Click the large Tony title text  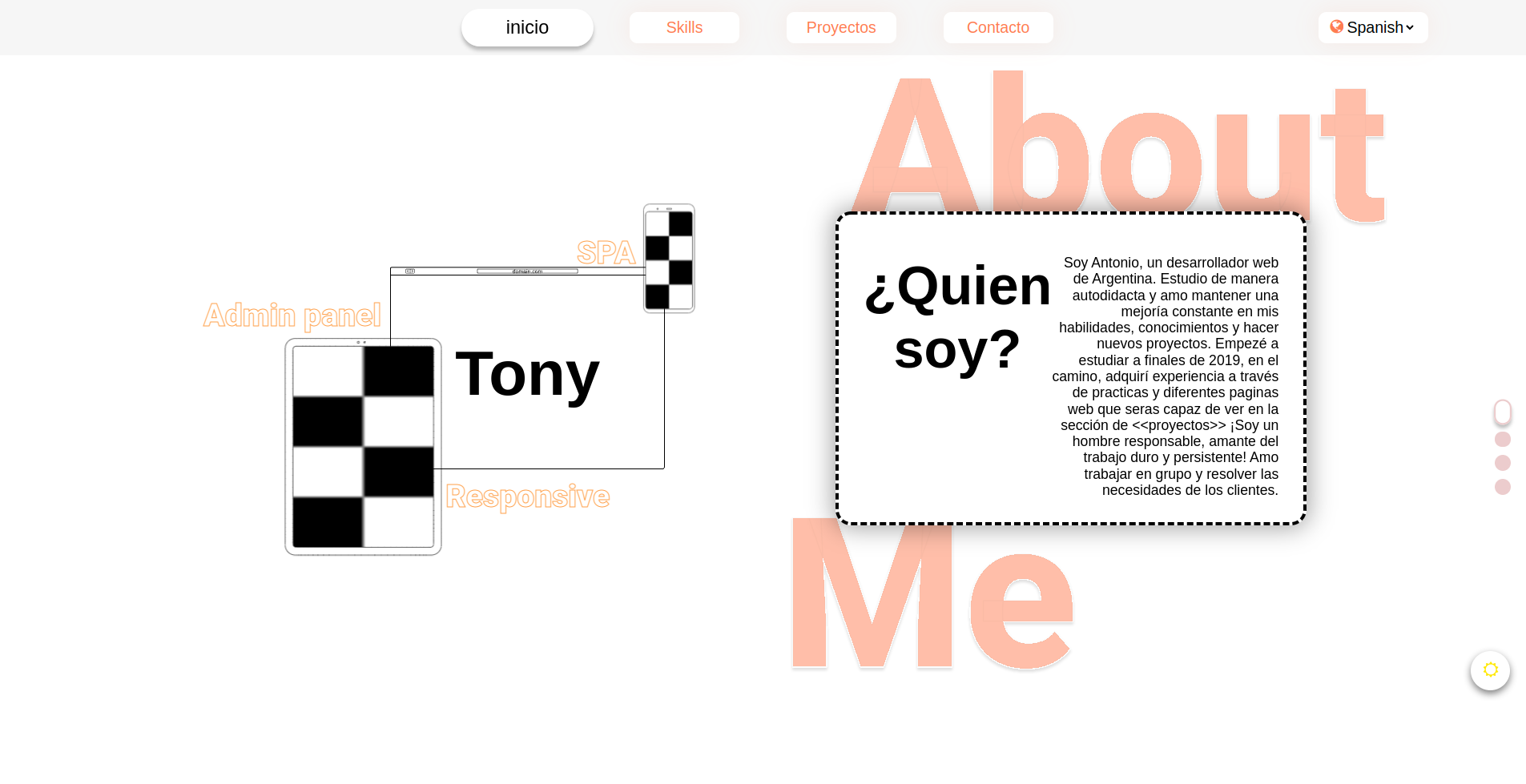pos(527,375)
